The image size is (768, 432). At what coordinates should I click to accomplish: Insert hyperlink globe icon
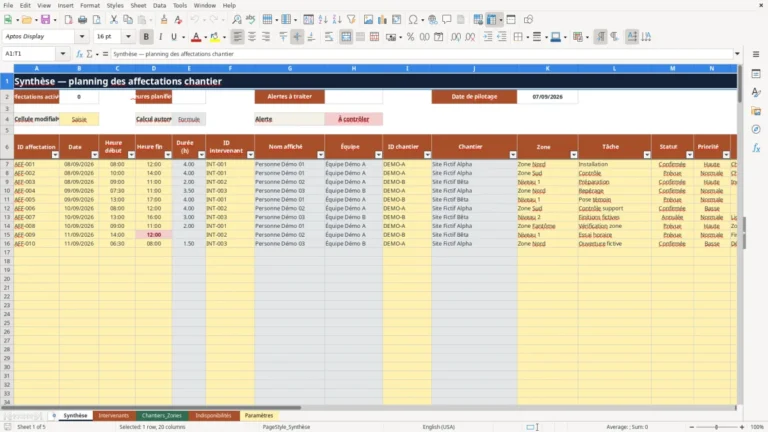click(432, 20)
